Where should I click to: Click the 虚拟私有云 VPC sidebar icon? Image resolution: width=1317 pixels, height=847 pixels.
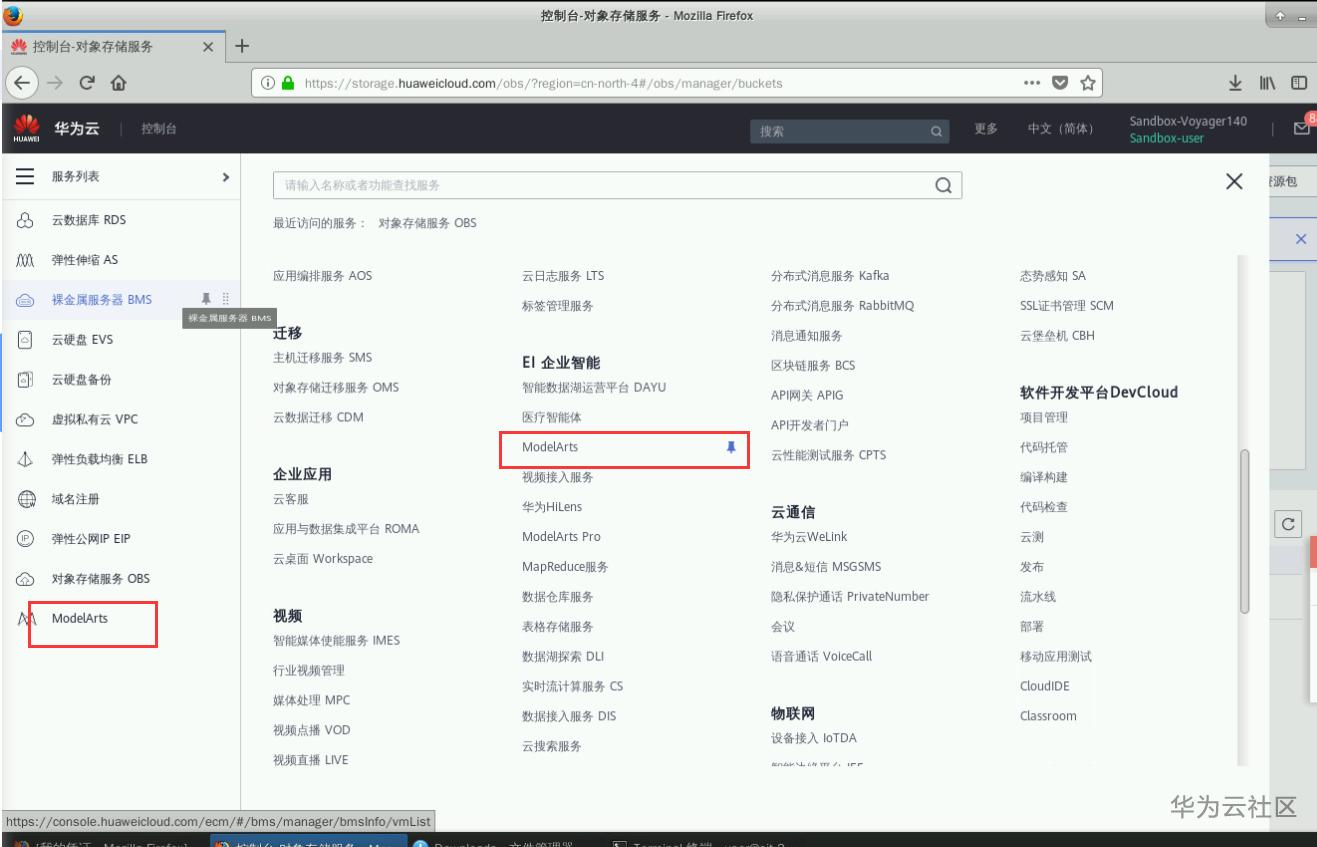point(25,420)
